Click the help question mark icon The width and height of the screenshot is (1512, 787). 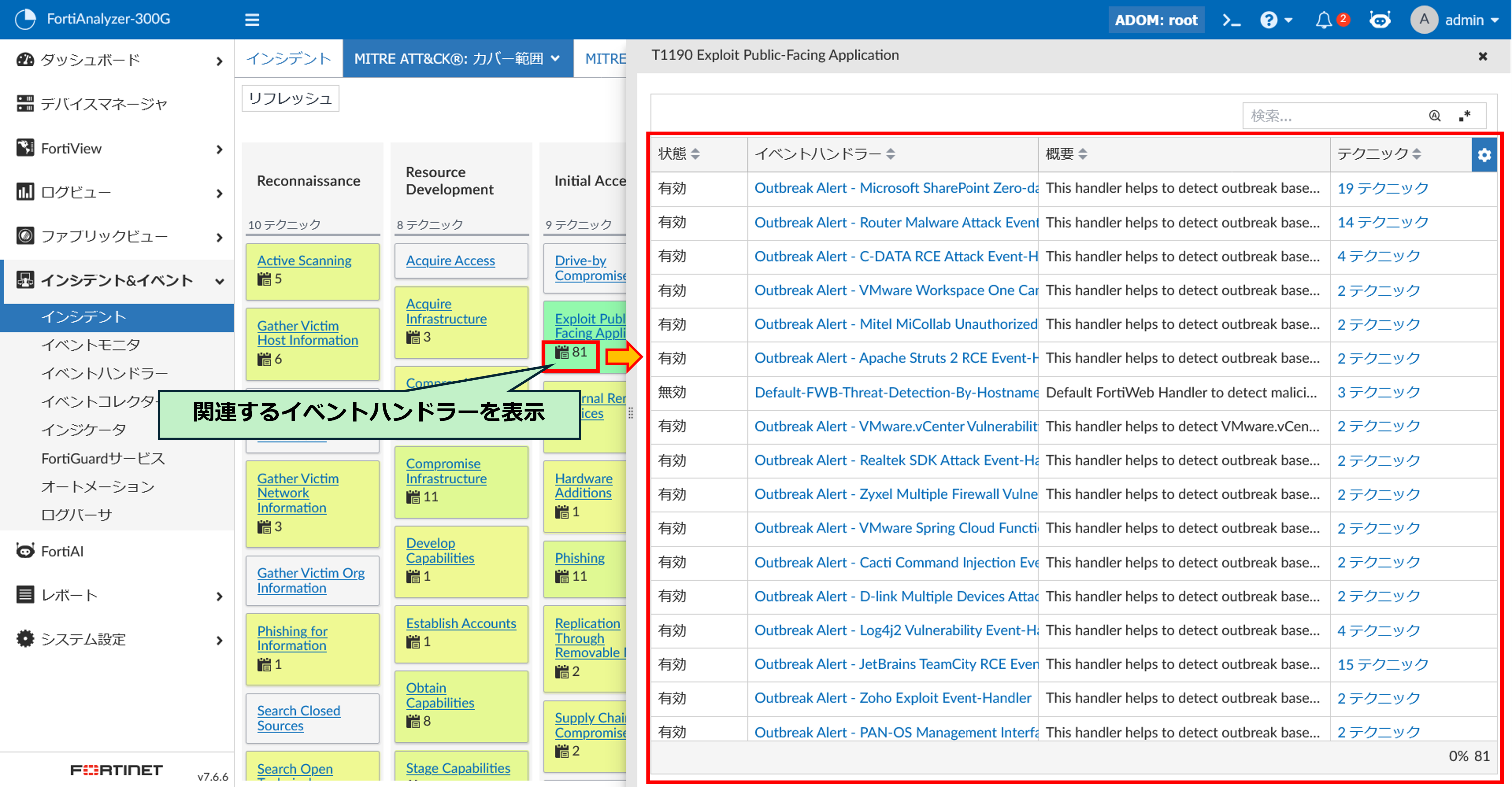click(x=1268, y=21)
